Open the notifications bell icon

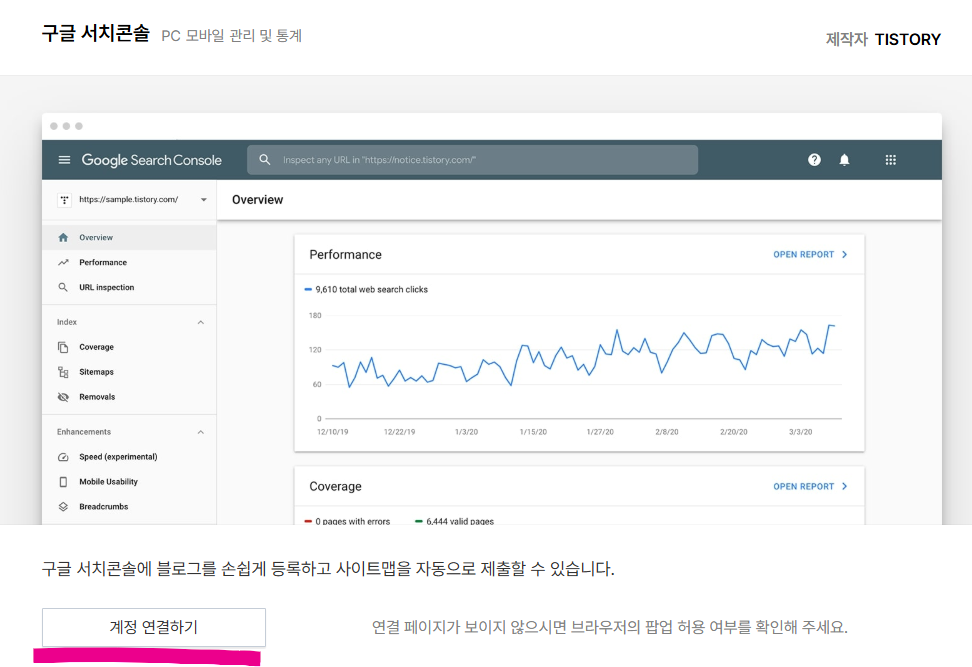pos(844,160)
